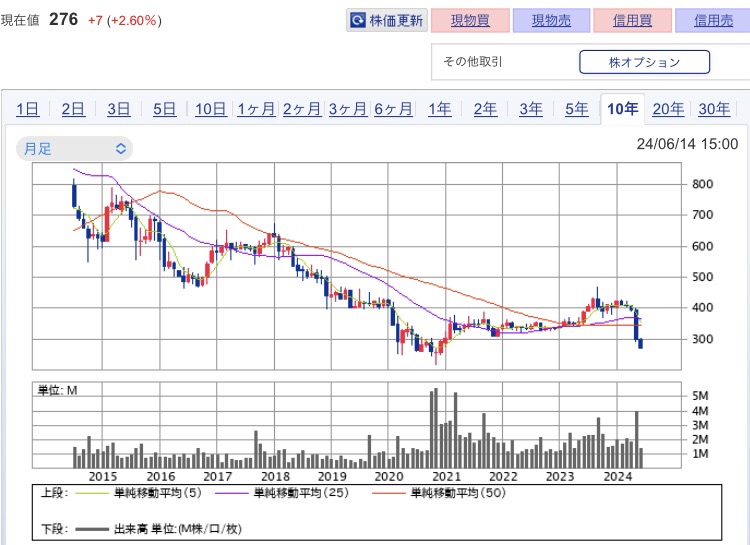Open 信用売 order link

coord(713,21)
